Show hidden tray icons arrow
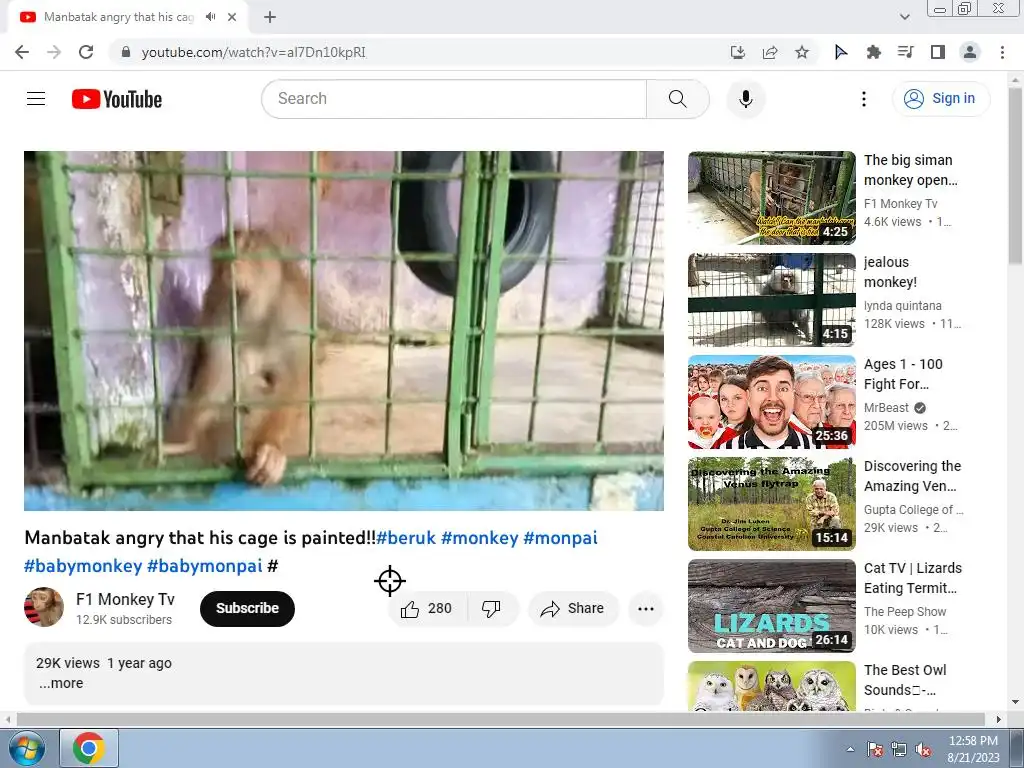This screenshot has height=768, width=1024. (x=850, y=749)
